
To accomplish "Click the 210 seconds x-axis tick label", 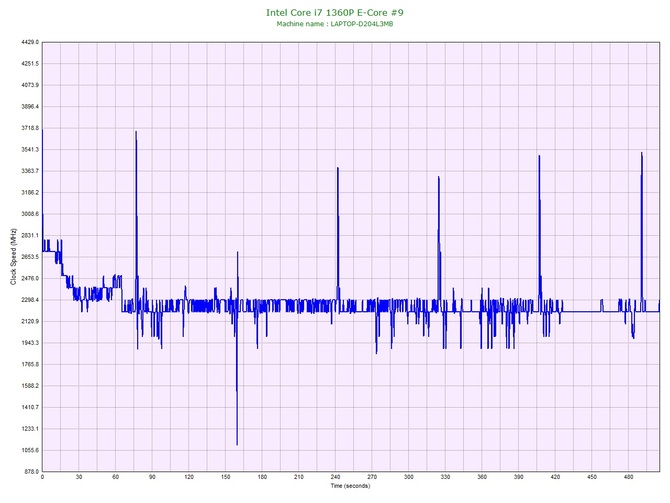I will pos(299,477).
